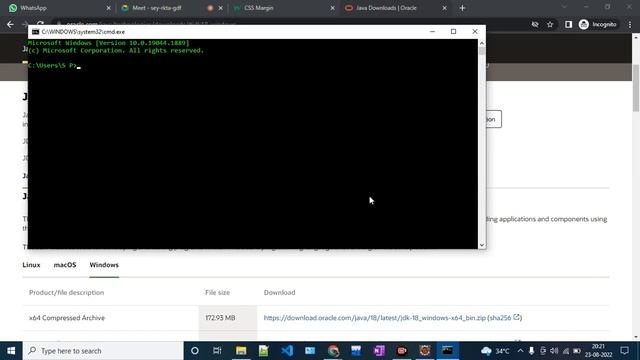Click the cmd.exe title bar icon
The height and width of the screenshot is (360, 640).
click(x=36, y=31)
